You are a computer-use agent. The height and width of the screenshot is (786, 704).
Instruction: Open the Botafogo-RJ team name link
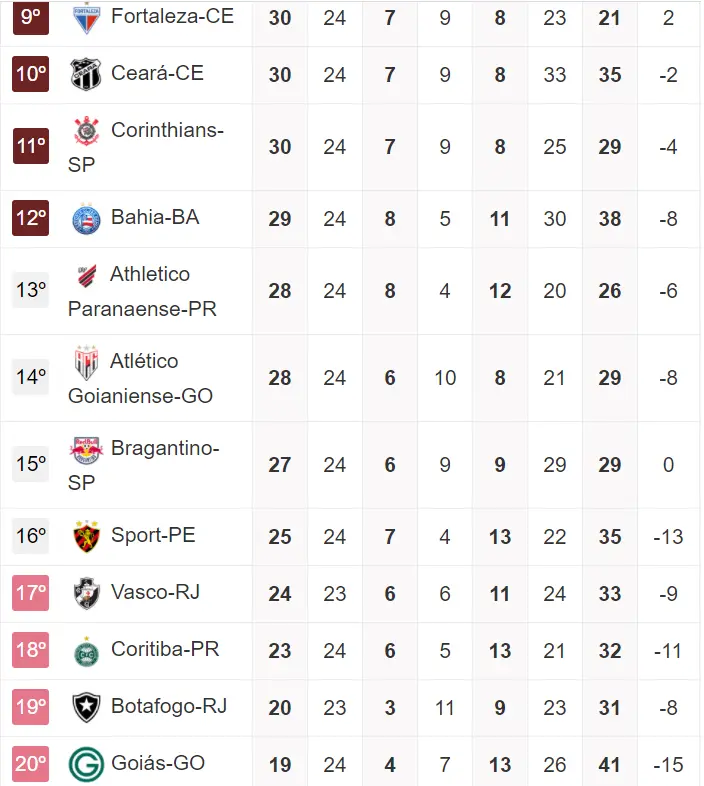(169, 706)
